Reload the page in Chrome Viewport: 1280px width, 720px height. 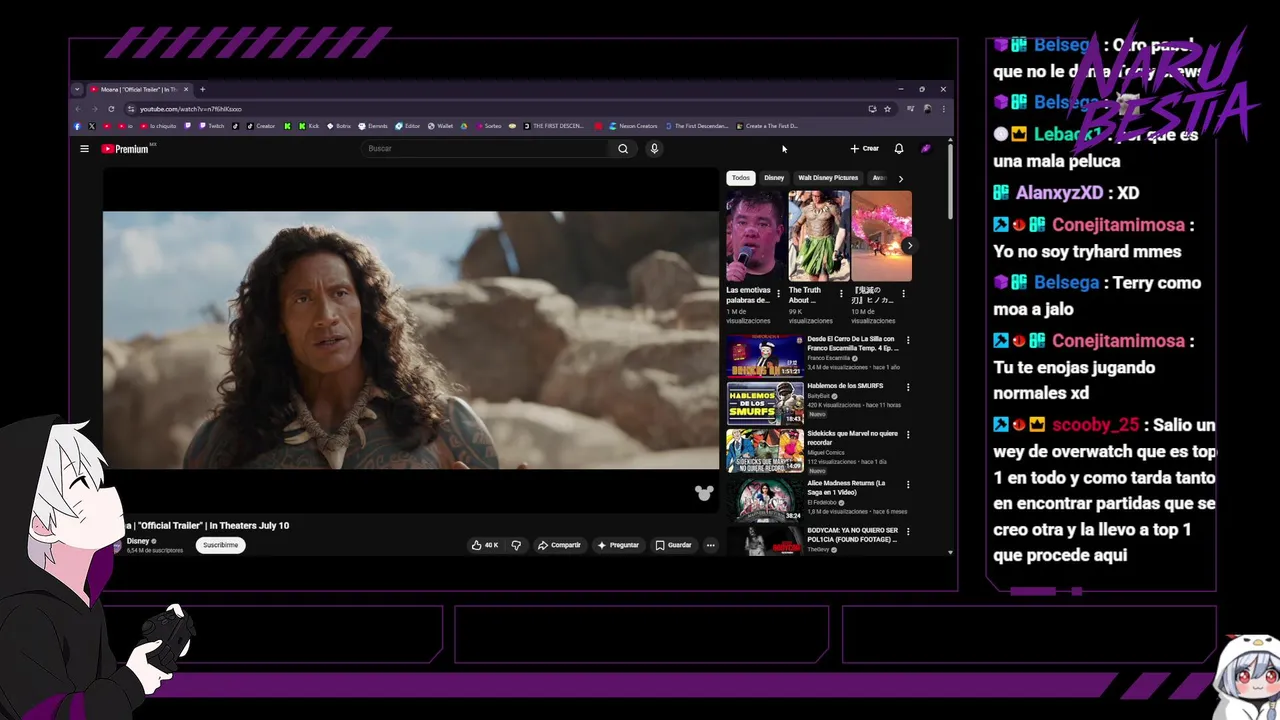pos(111,109)
